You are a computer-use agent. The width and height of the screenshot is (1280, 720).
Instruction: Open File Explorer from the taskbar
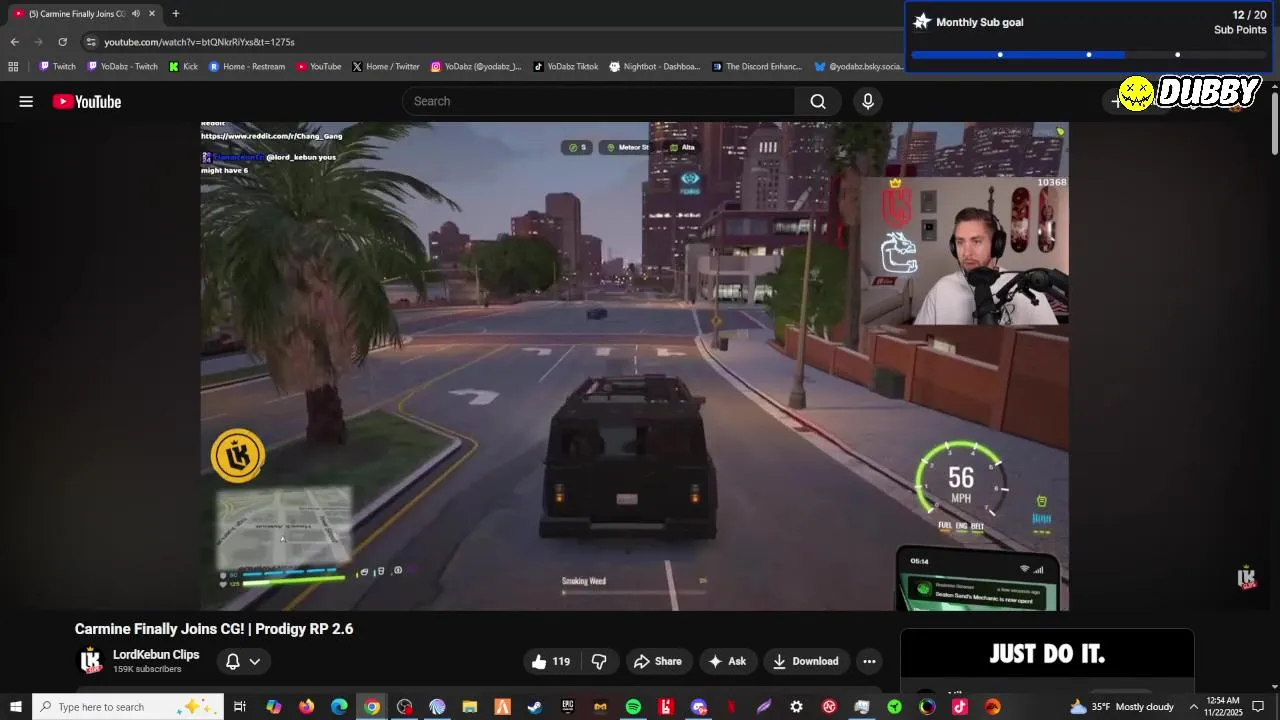coord(470,707)
